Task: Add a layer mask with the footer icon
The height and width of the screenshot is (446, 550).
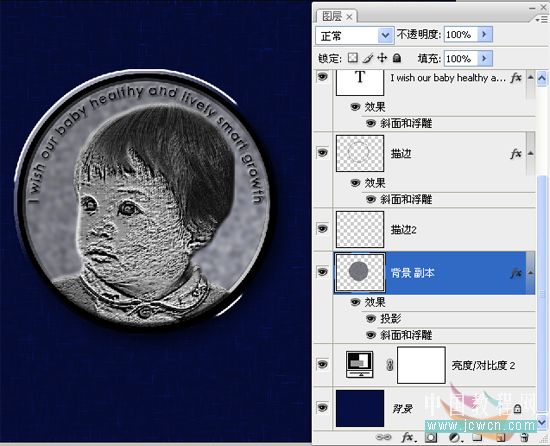Action: point(431,437)
